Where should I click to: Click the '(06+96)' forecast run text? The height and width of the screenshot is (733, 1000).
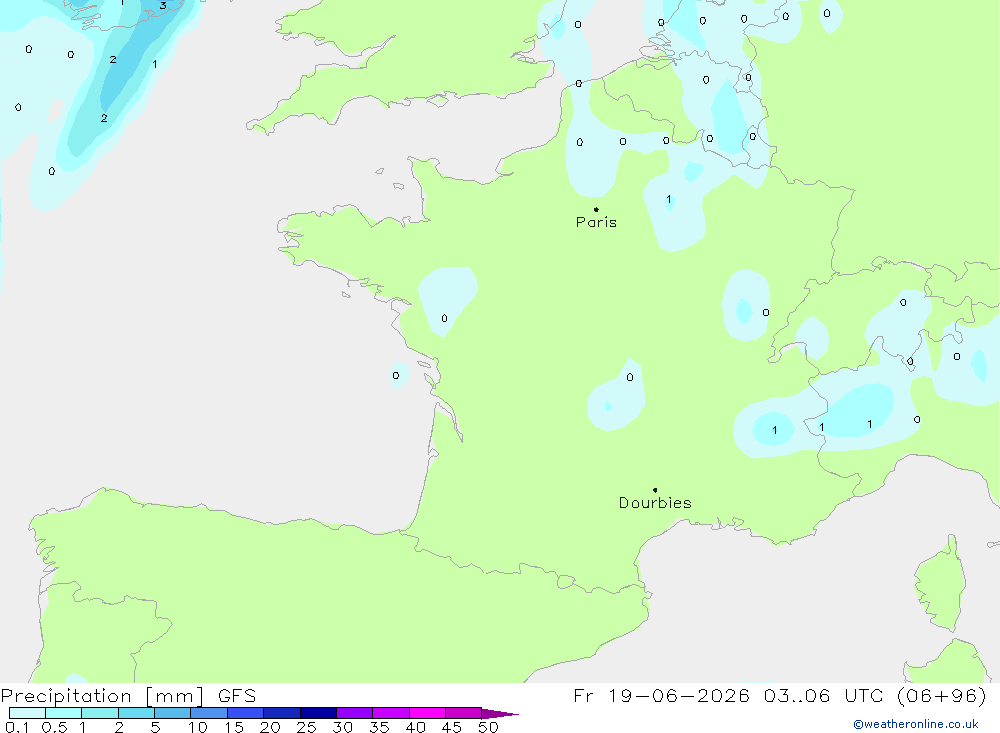[x=941, y=696]
